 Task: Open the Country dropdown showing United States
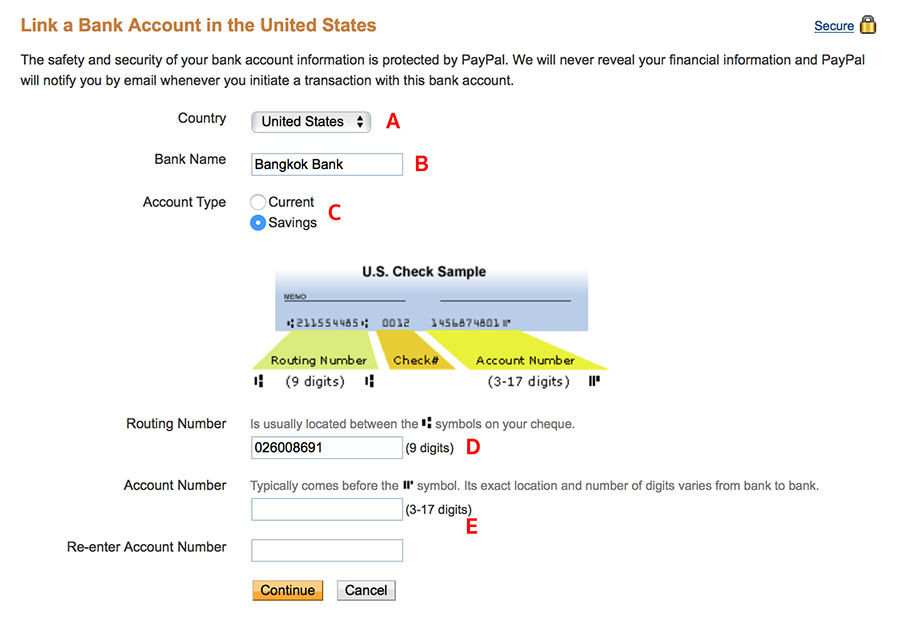pyautogui.click(x=311, y=122)
